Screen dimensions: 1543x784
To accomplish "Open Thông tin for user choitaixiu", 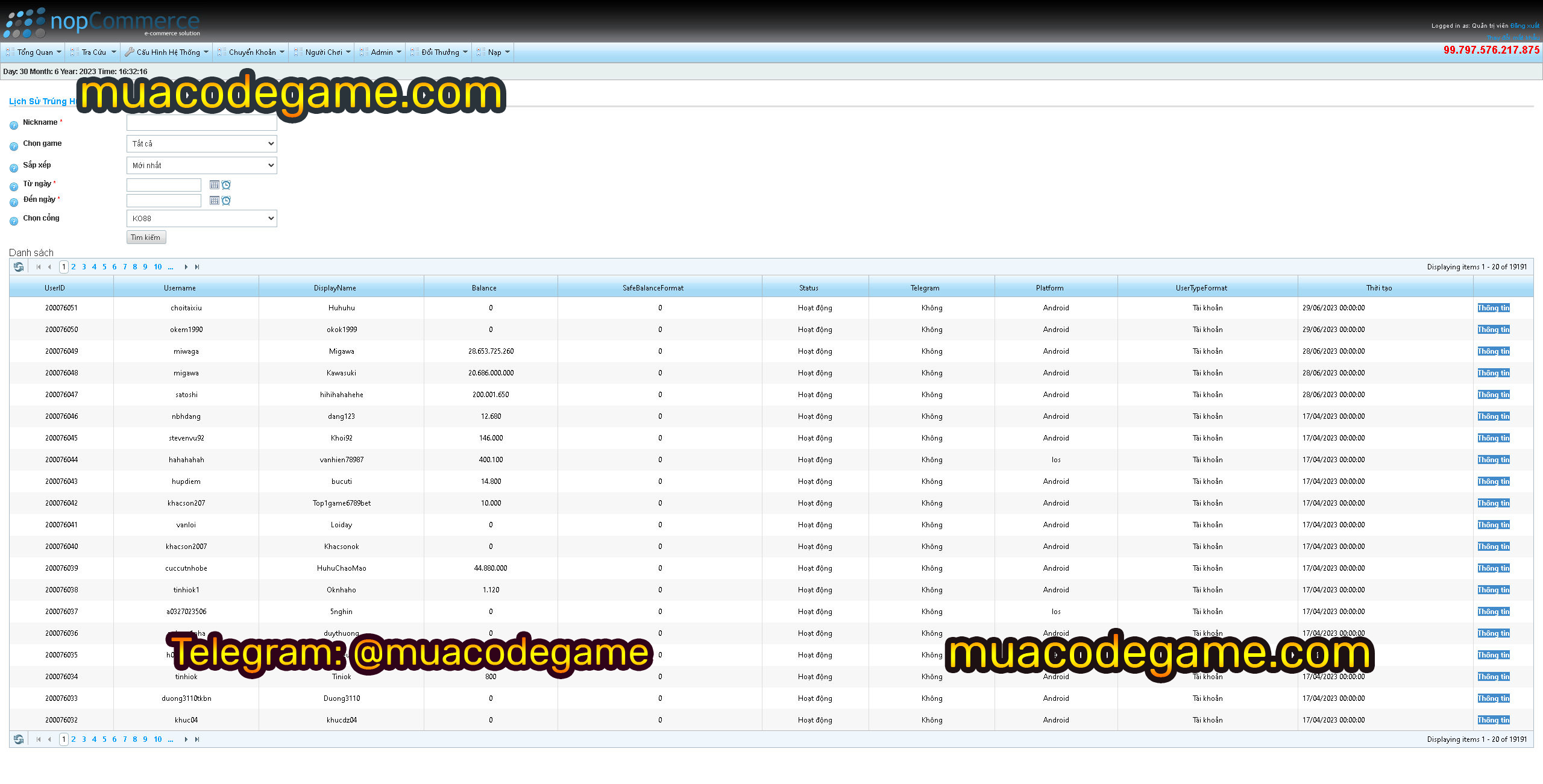I will click(1494, 308).
